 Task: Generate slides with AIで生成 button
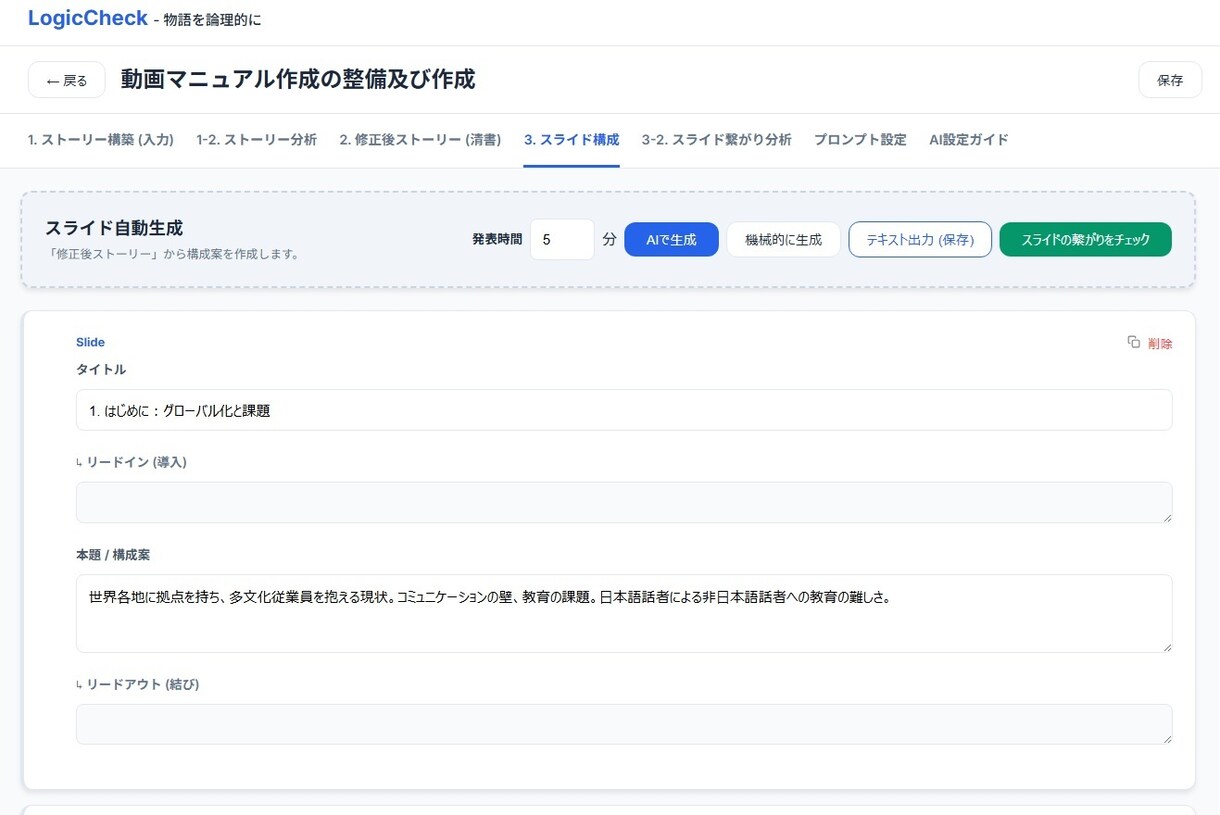click(x=671, y=240)
